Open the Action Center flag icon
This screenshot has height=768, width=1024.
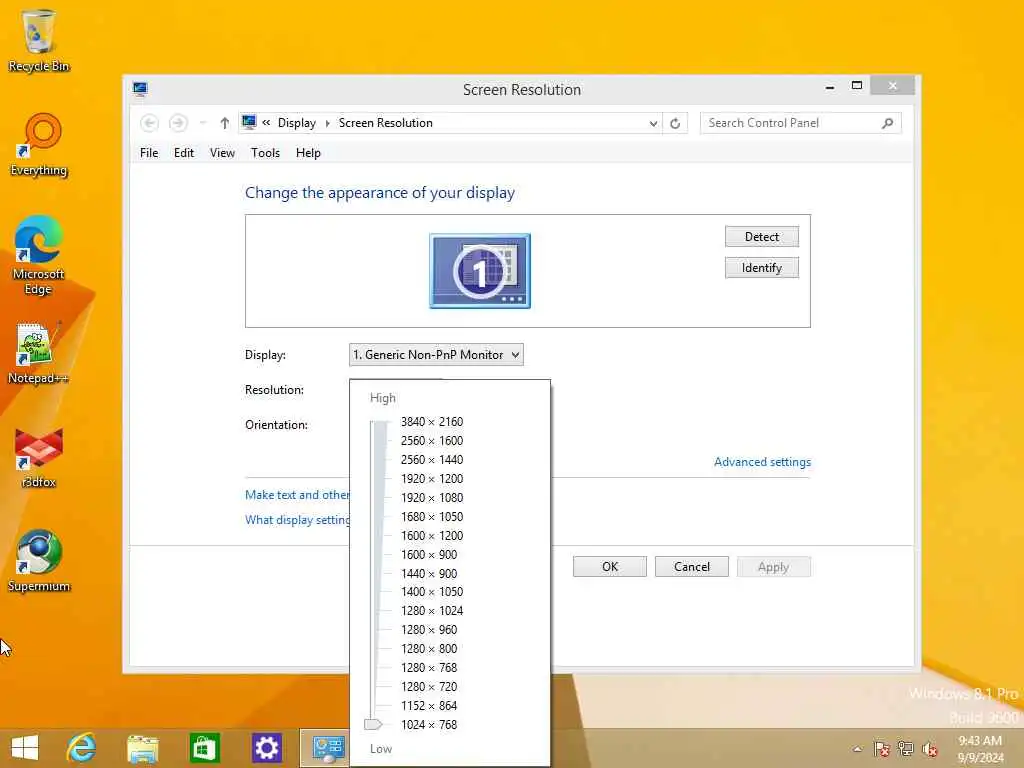pos(881,748)
